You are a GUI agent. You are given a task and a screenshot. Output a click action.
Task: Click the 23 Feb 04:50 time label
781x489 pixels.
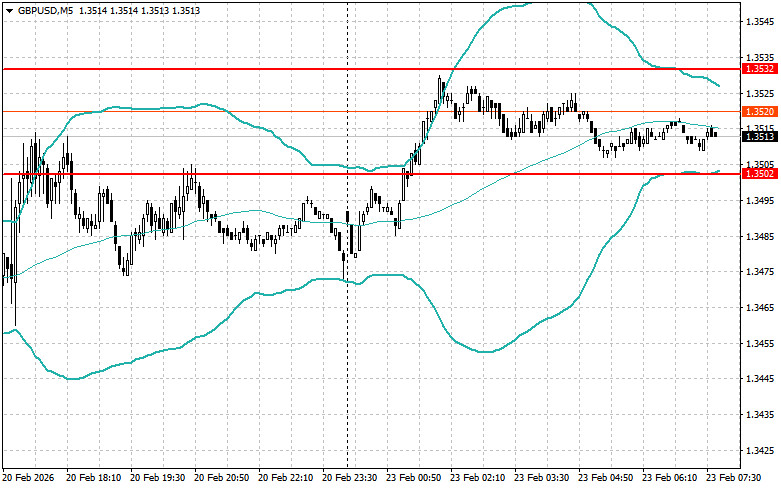pos(606,478)
